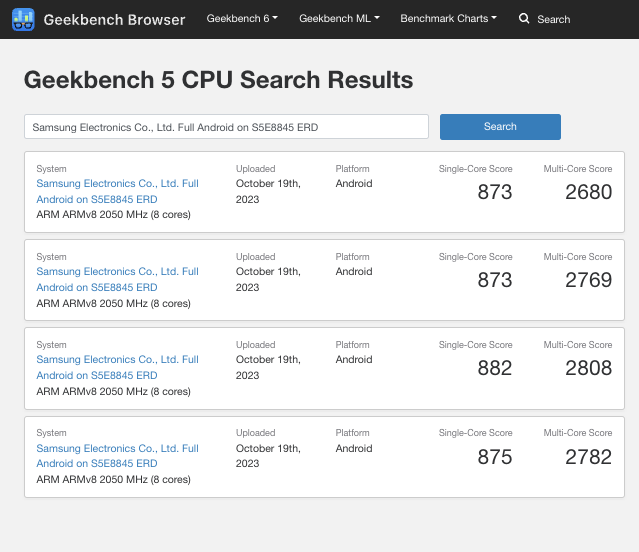Click the Geekbench logo icon
639x552 pixels.
23,19
